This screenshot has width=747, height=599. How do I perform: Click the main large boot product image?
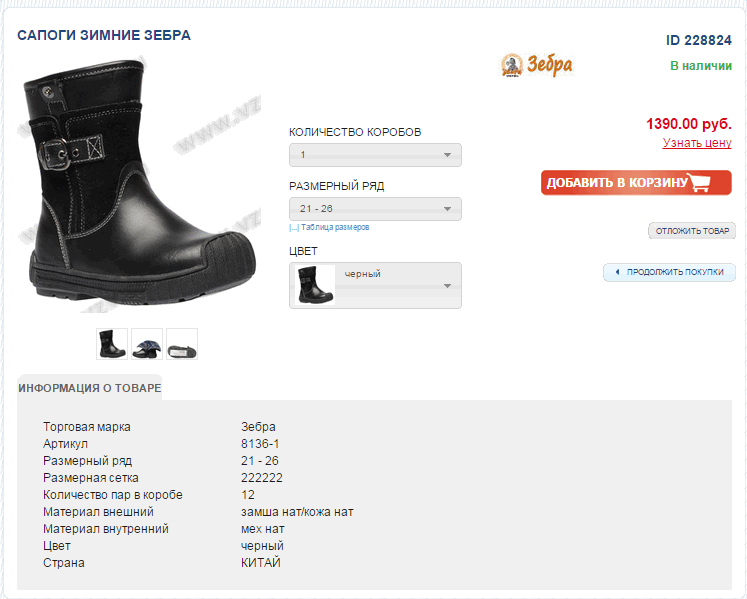point(139,184)
